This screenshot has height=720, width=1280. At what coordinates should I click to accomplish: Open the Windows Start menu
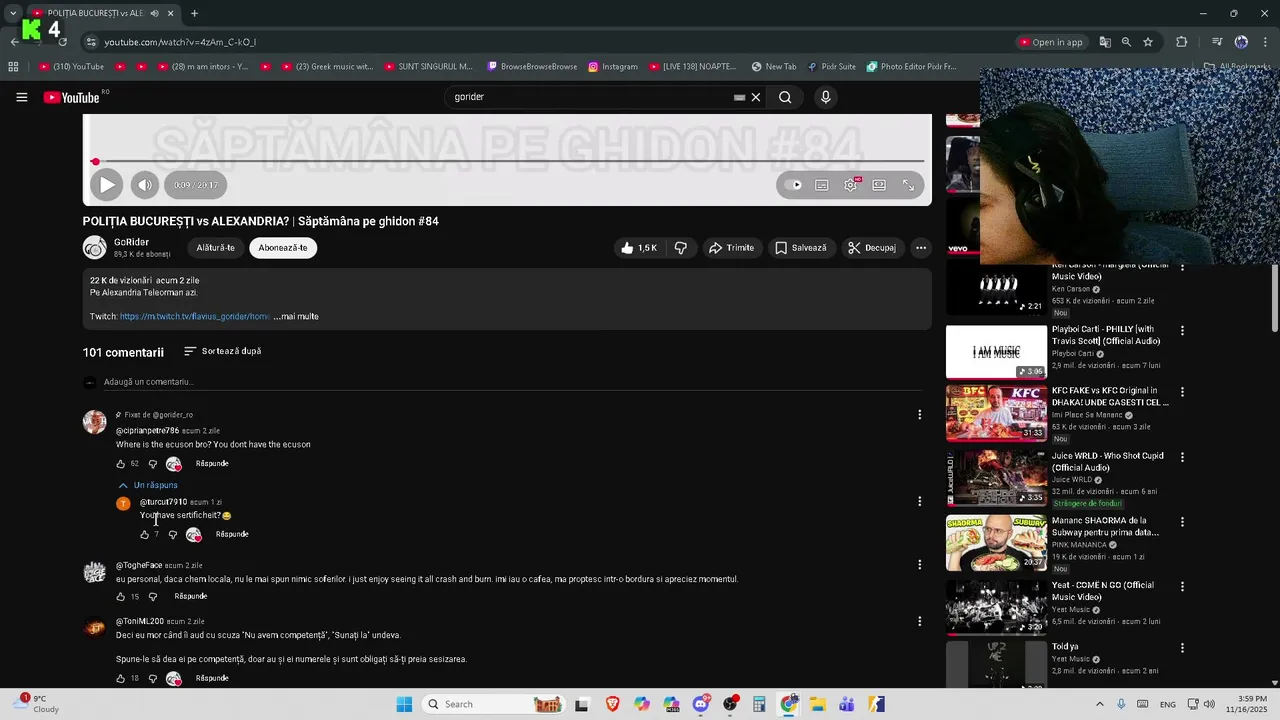pos(404,705)
